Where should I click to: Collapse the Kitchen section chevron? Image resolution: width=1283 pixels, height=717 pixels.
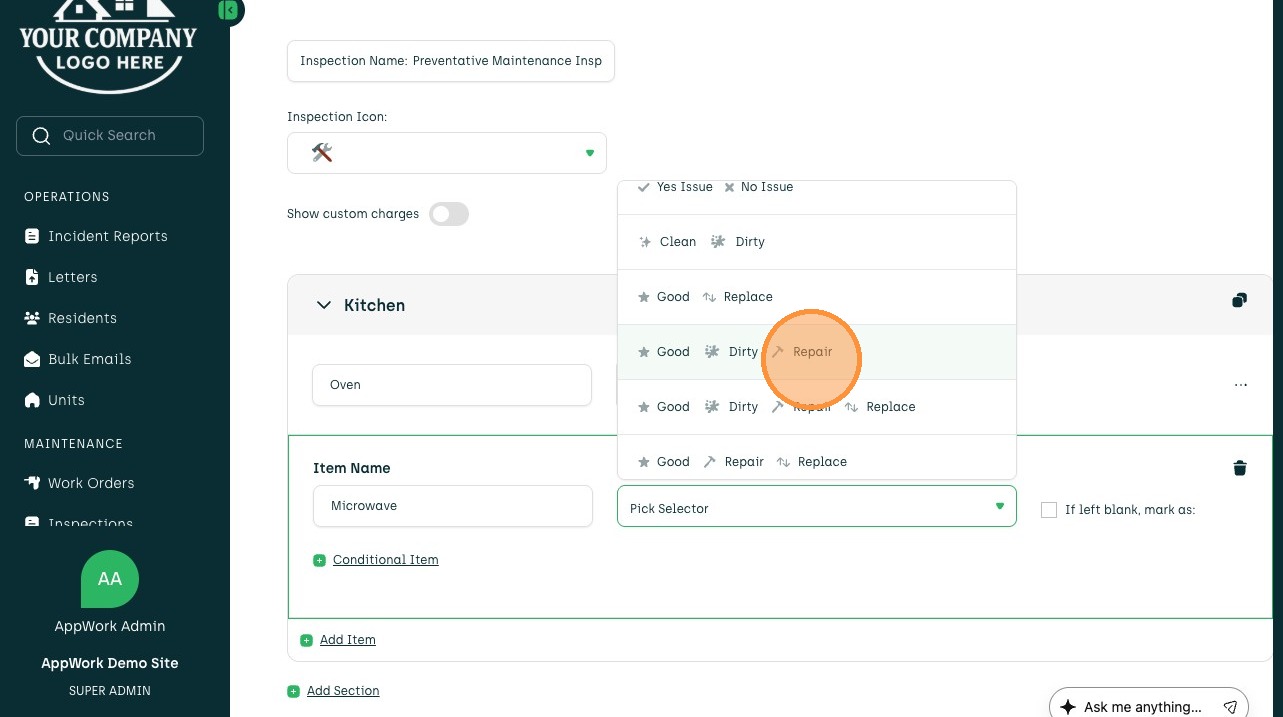pyautogui.click(x=323, y=305)
